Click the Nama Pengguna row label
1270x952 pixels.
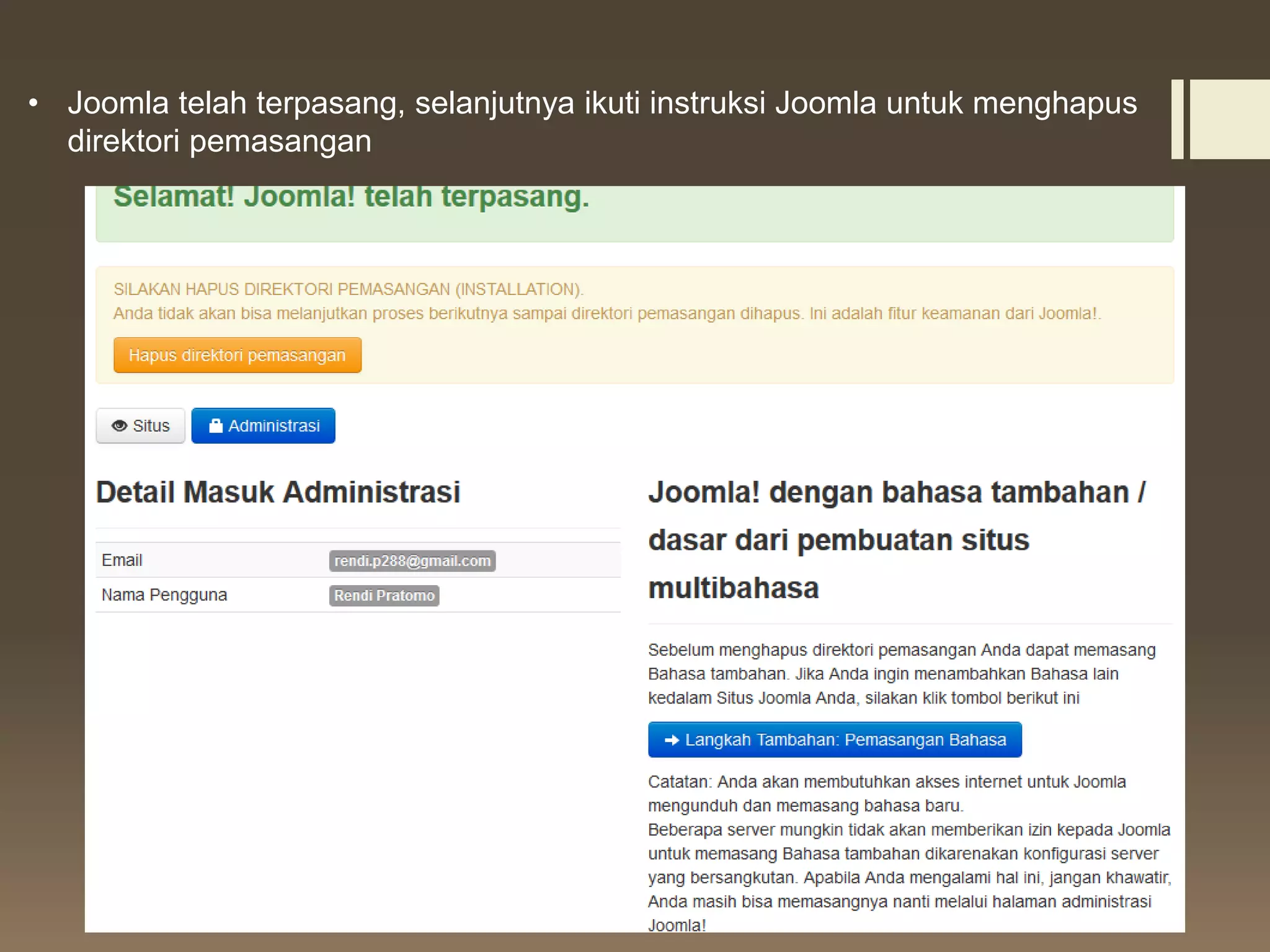[x=164, y=595]
